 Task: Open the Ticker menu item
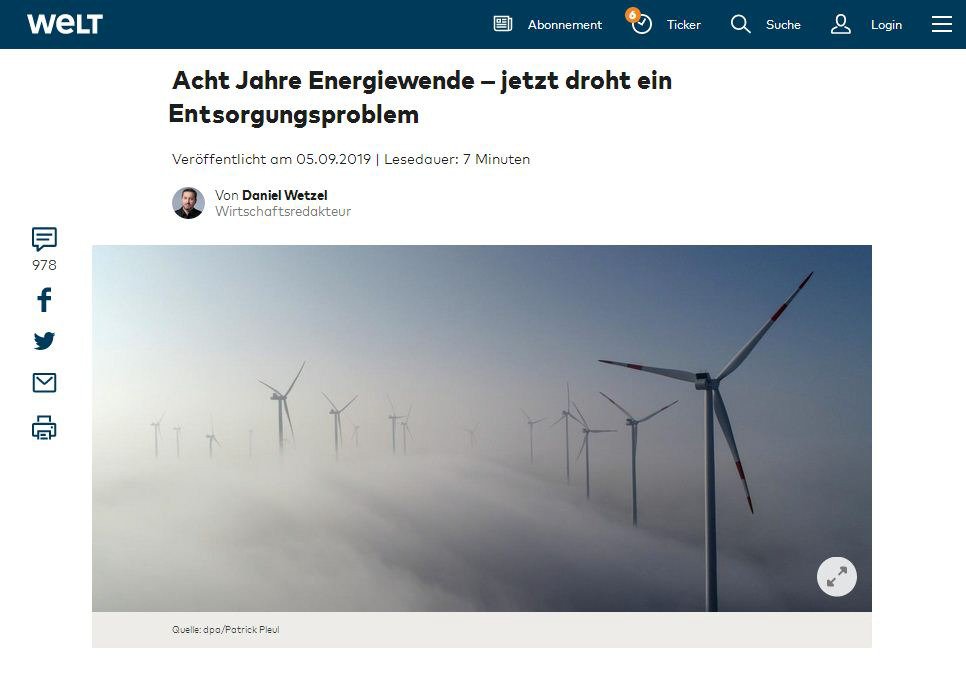684,25
